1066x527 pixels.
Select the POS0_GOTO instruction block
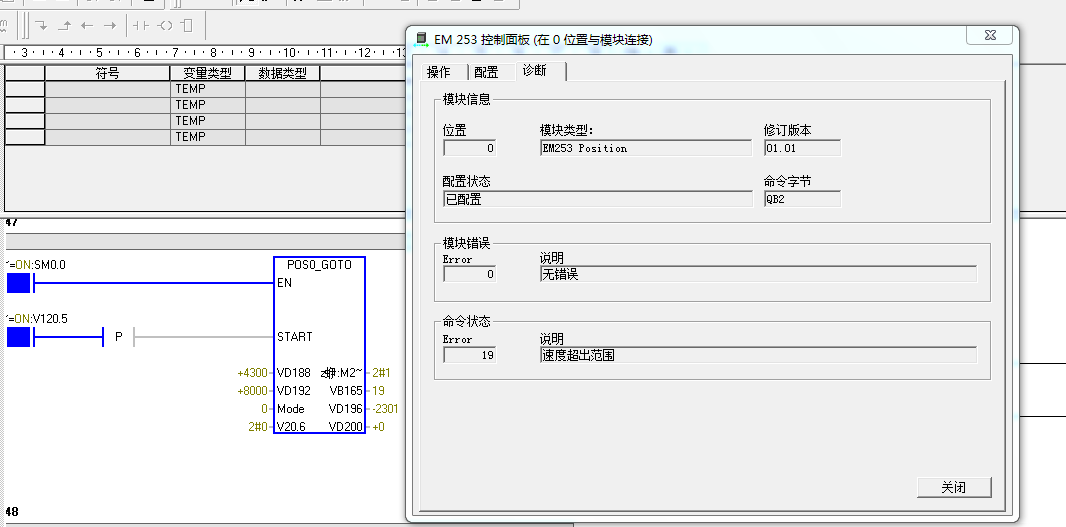click(319, 345)
